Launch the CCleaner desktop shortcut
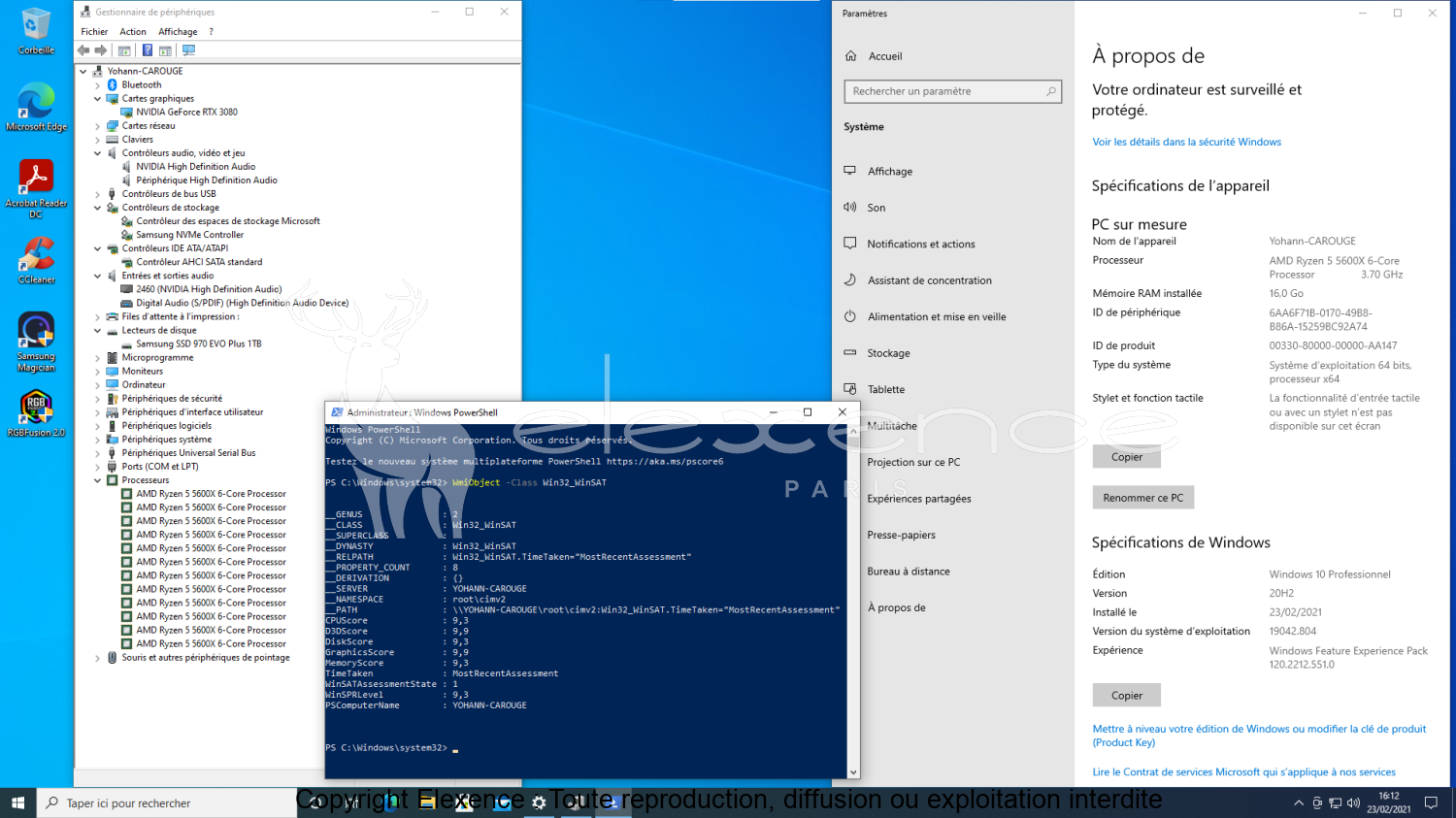 (36, 260)
